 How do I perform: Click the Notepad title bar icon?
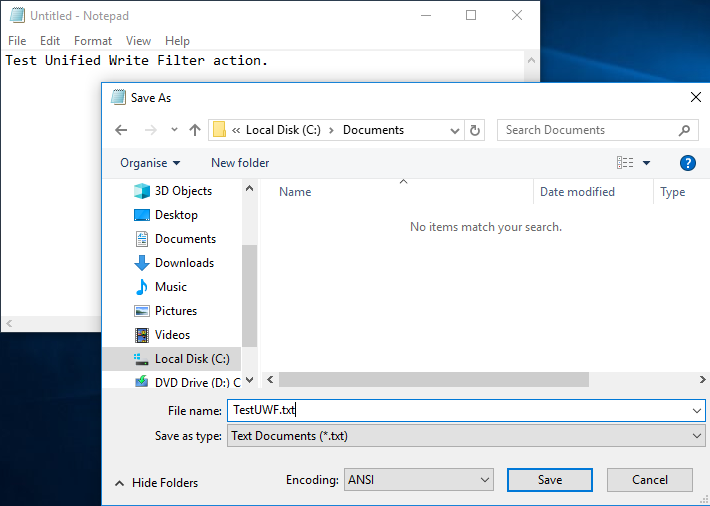(x=17, y=15)
